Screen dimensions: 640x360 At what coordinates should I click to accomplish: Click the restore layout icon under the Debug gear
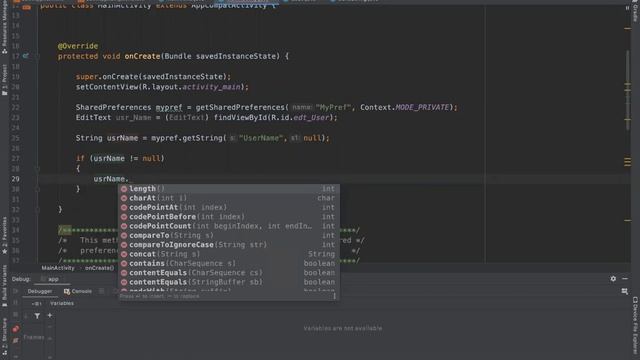click(x=624, y=291)
